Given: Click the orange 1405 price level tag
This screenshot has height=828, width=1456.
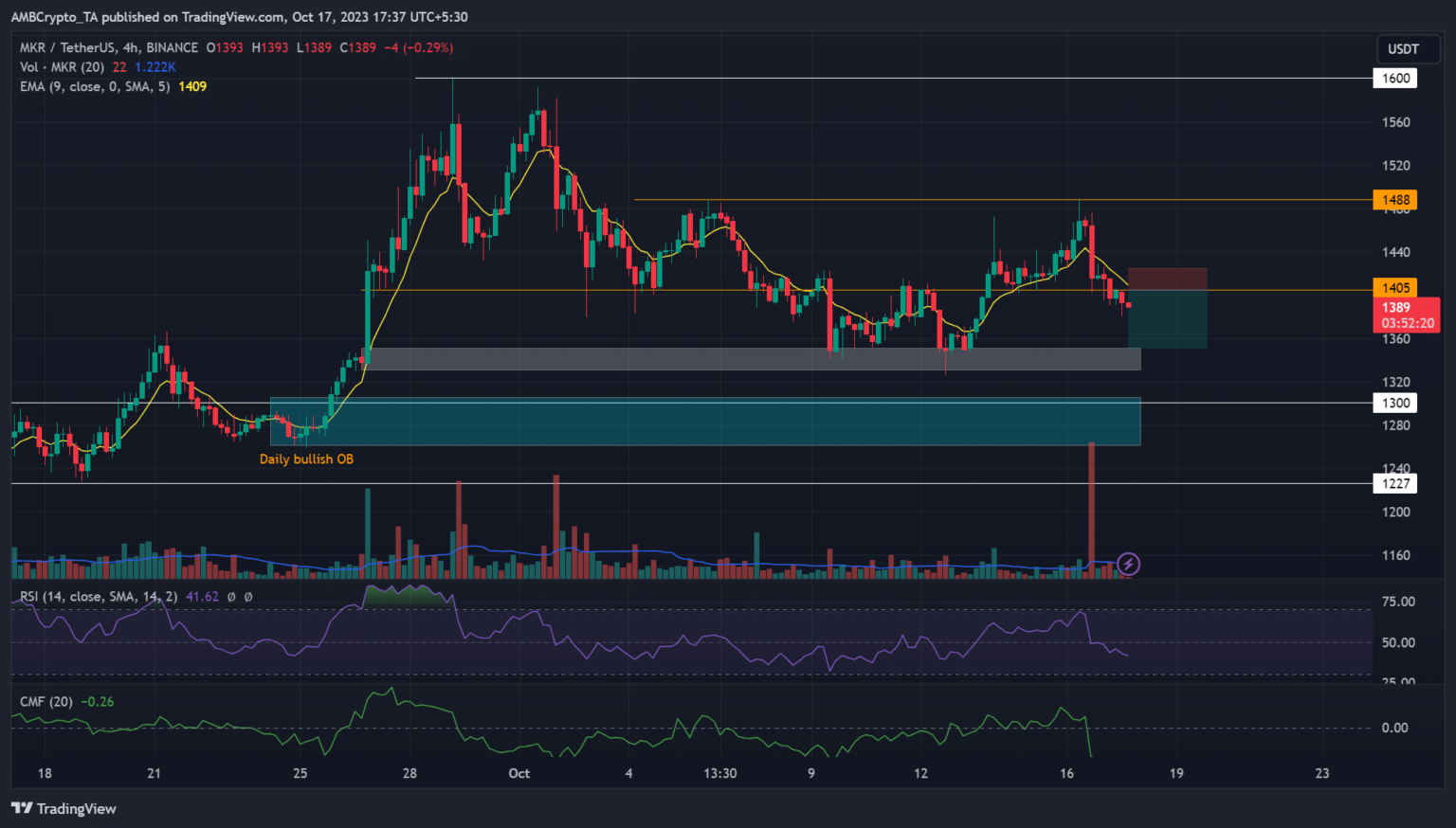Looking at the screenshot, I should click(x=1394, y=288).
